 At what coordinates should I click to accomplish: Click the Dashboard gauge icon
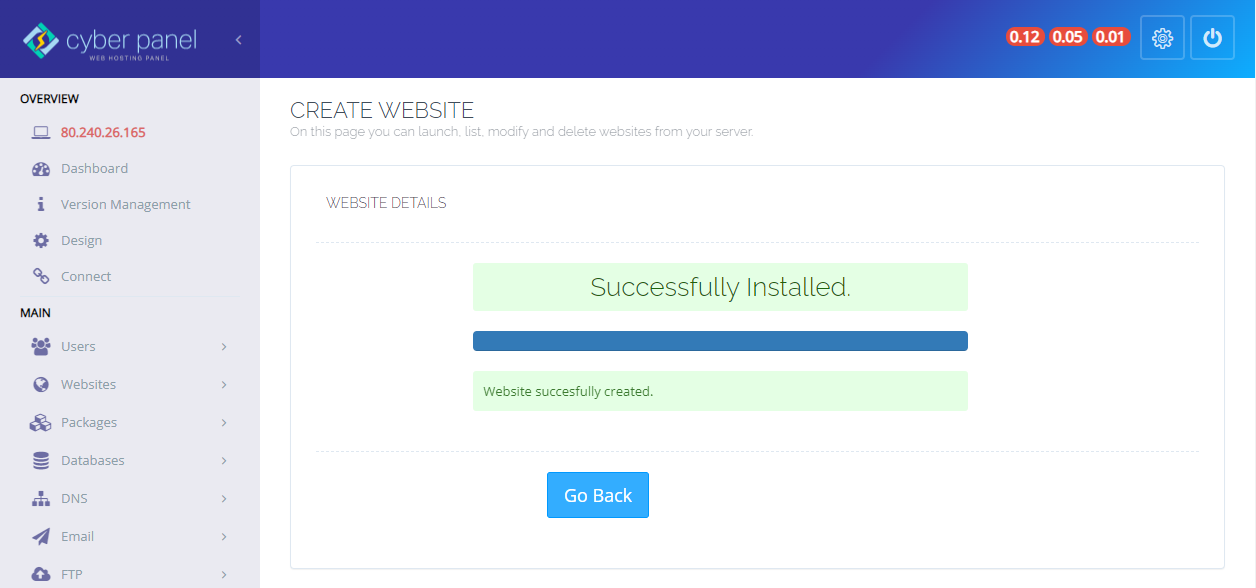41,169
